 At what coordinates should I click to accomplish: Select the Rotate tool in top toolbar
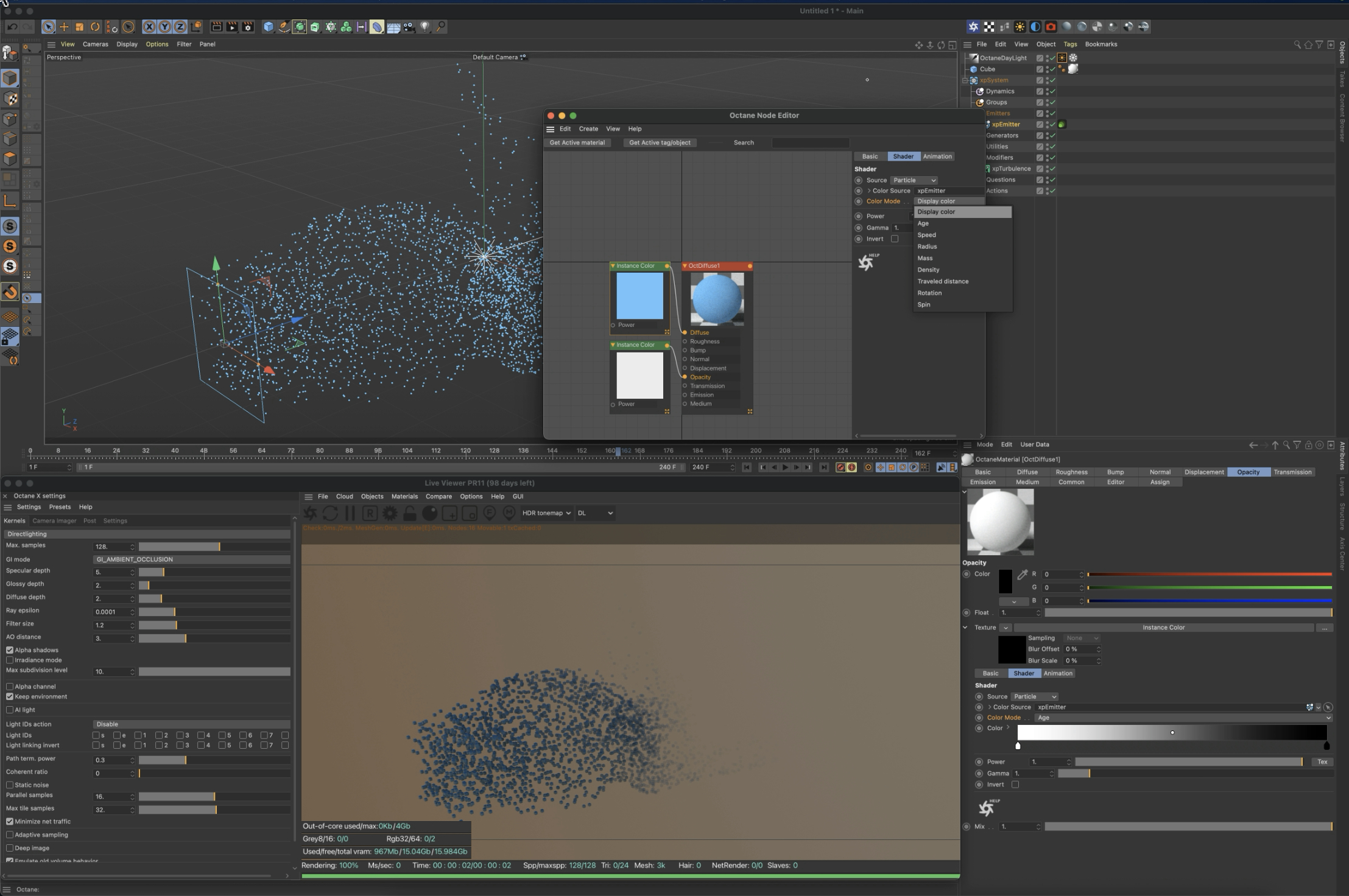(x=95, y=27)
